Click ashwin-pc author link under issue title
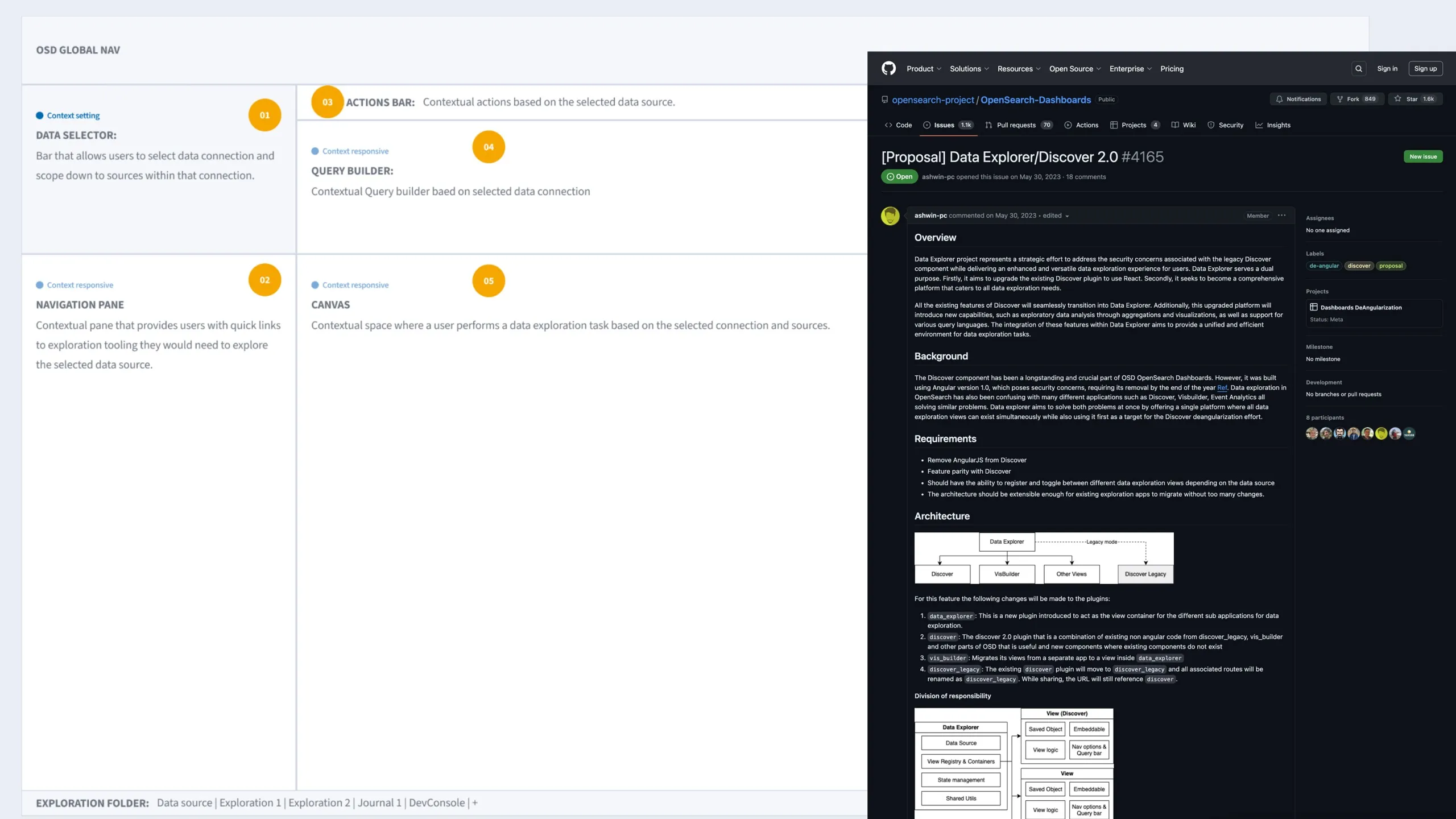The height and width of the screenshot is (819, 1456). [x=938, y=177]
